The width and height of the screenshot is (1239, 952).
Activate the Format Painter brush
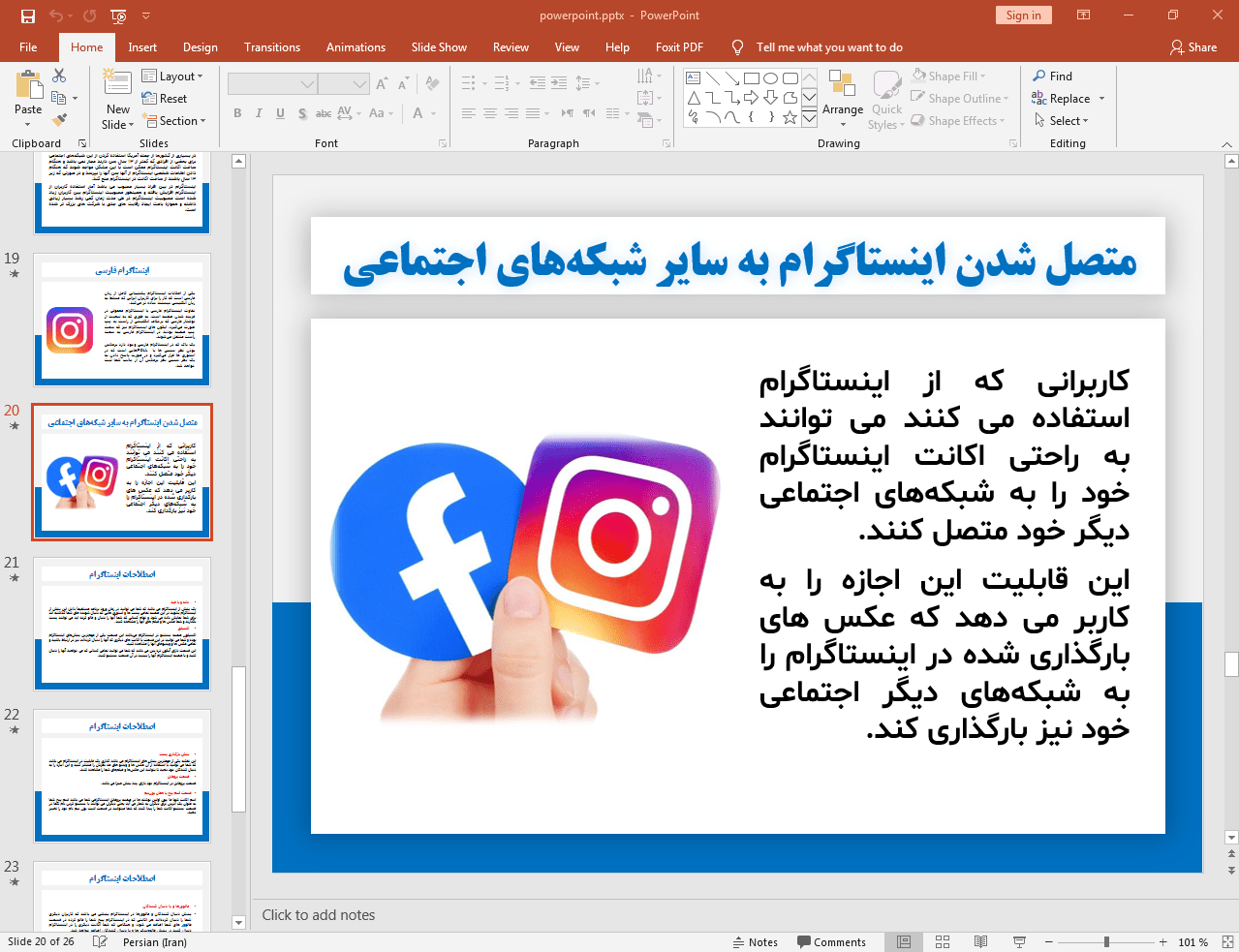59,120
